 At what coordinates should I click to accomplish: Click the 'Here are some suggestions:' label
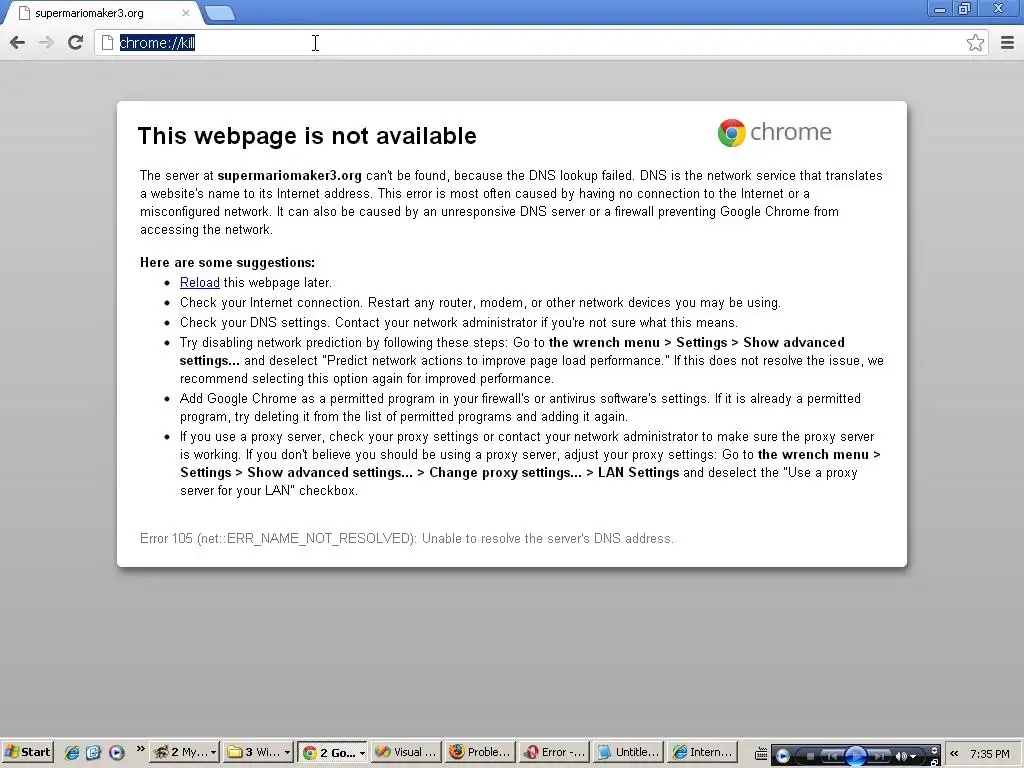tap(227, 263)
